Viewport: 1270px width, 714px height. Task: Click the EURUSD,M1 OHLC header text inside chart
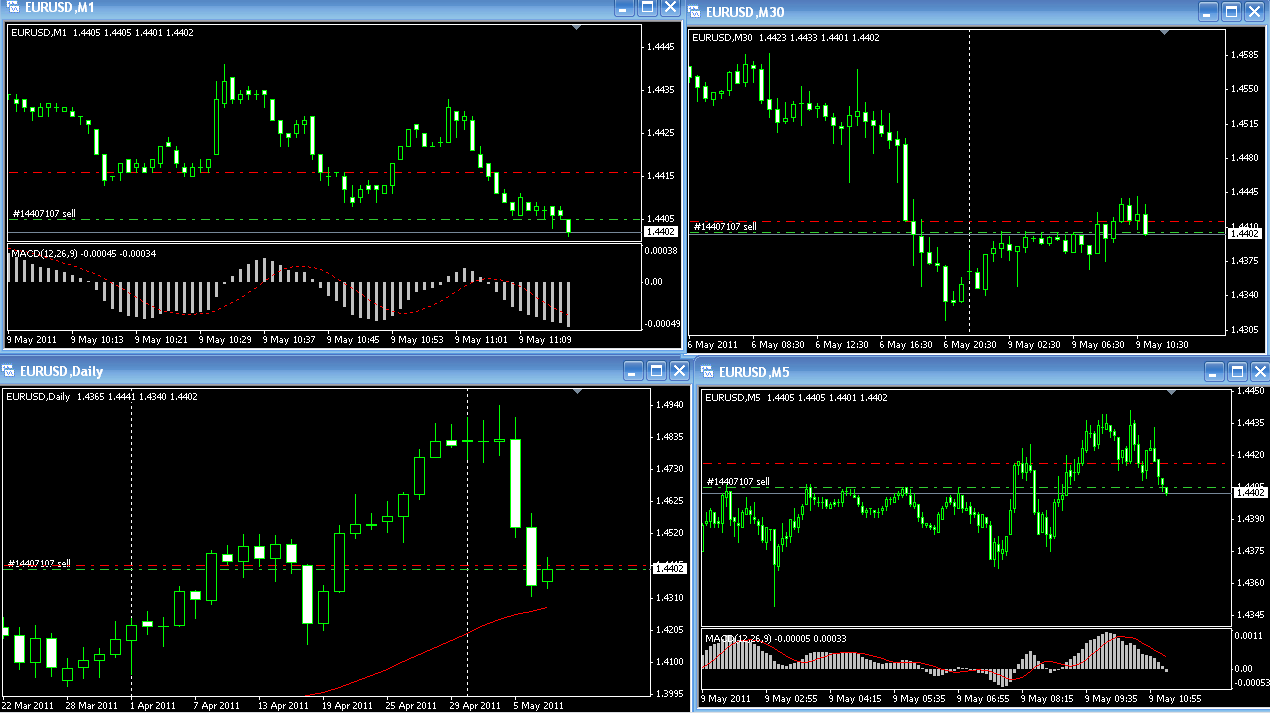(102, 33)
